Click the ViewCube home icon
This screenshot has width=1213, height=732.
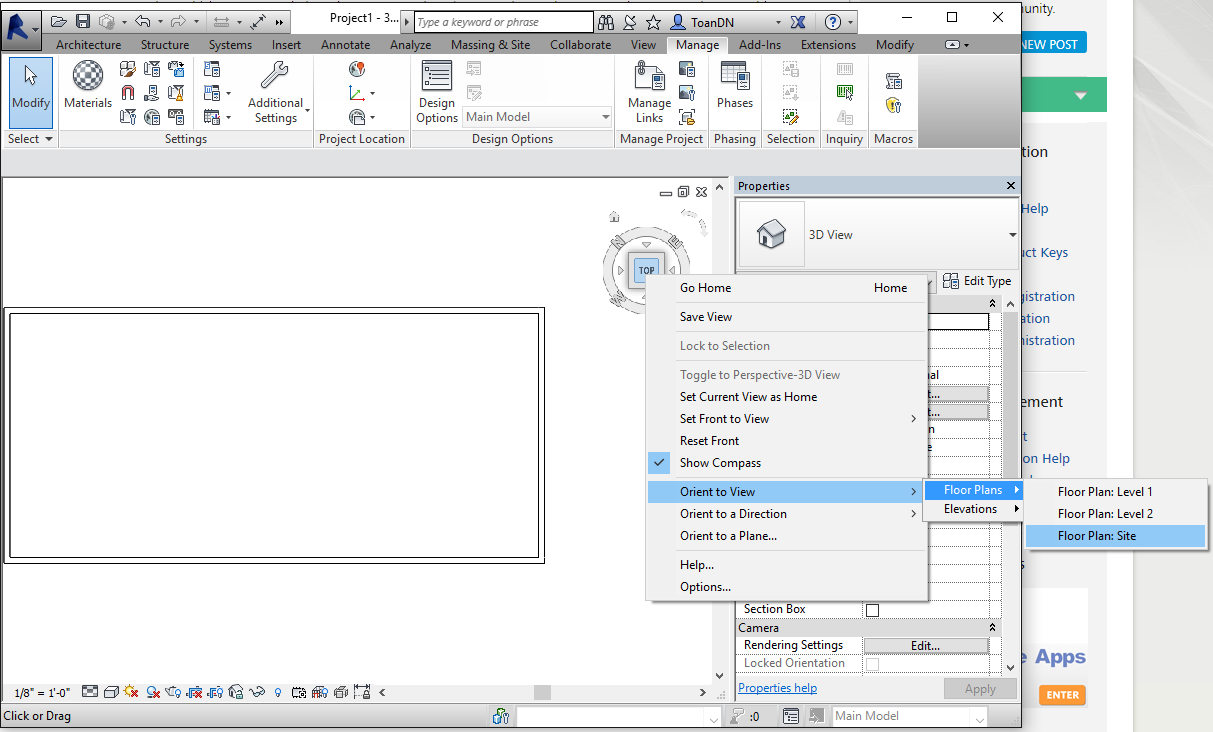(x=614, y=216)
